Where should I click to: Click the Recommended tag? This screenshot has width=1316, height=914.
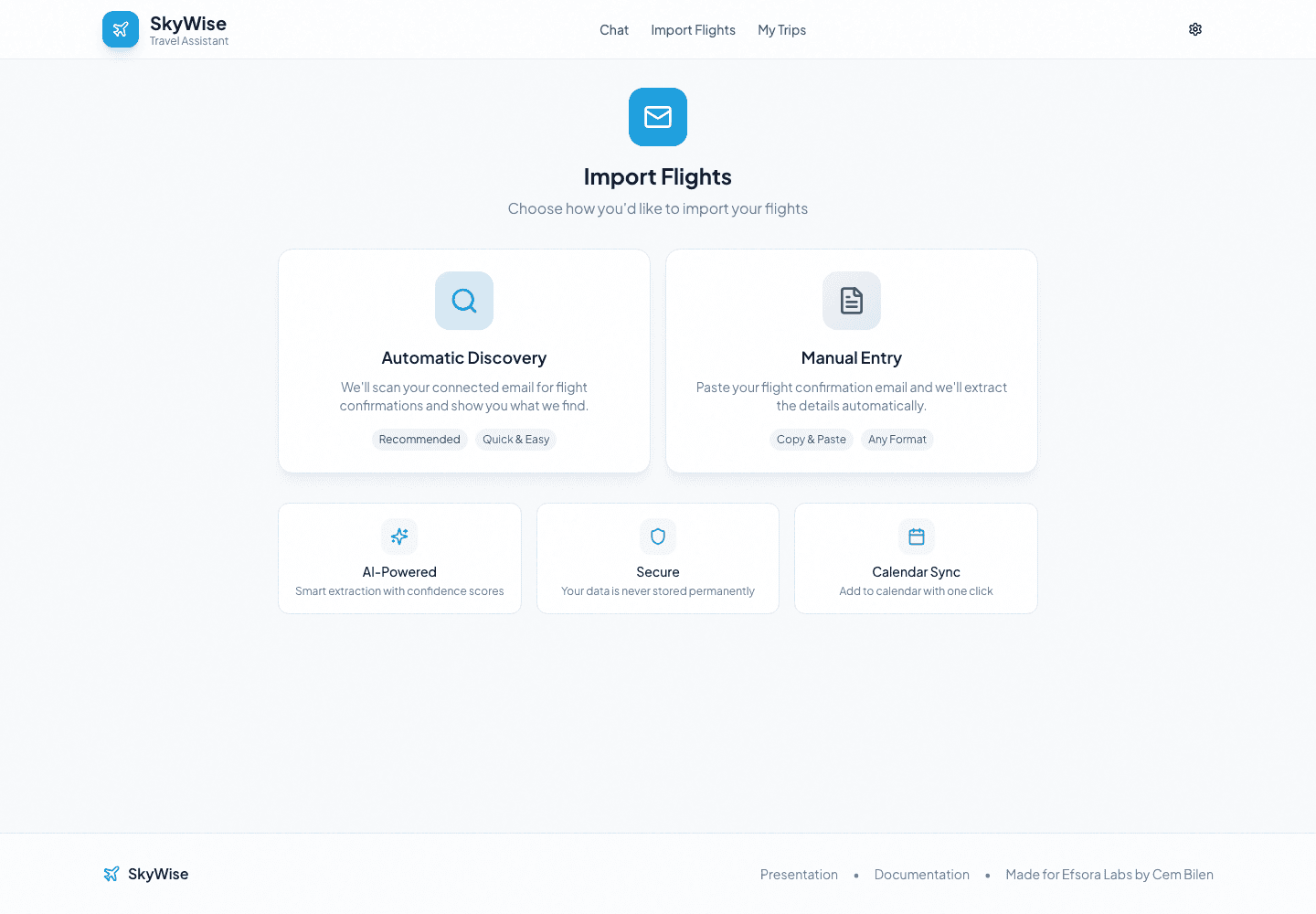click(419, 440)
